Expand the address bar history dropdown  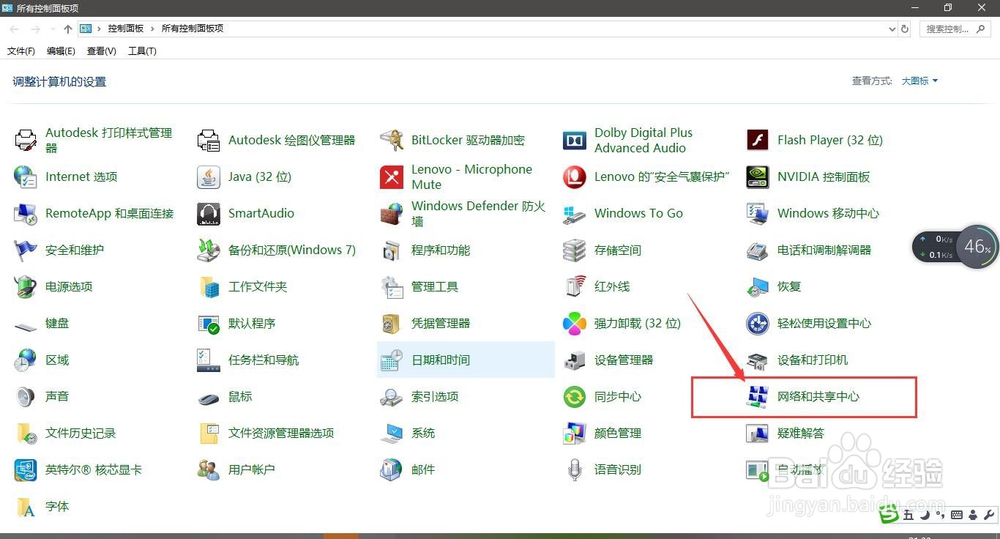click(892, 29)
